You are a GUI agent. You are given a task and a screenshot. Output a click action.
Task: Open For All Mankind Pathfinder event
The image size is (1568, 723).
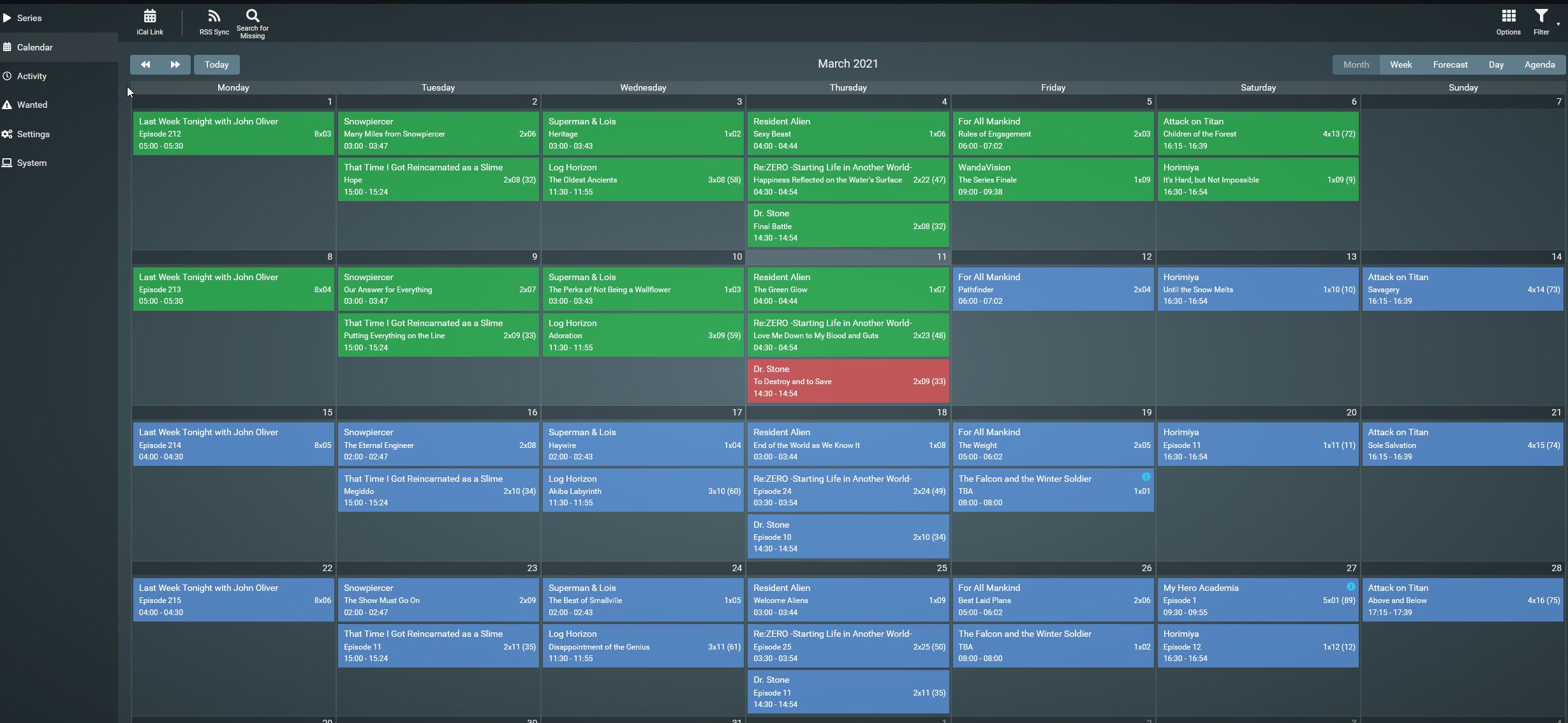(x=1053, y=289)
